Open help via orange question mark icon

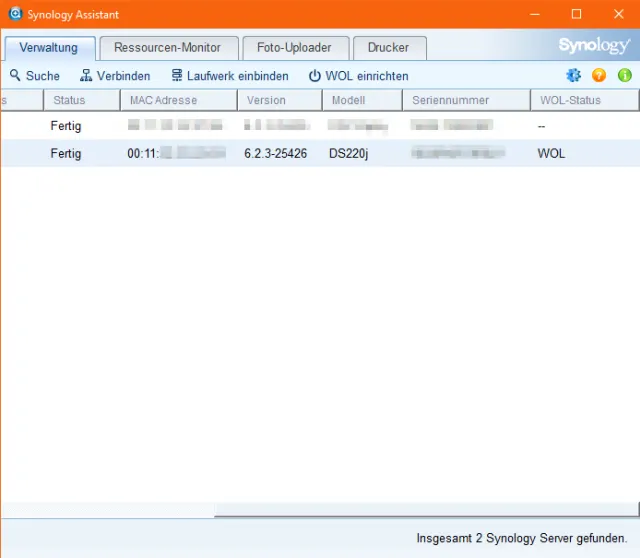click(599, 75)
